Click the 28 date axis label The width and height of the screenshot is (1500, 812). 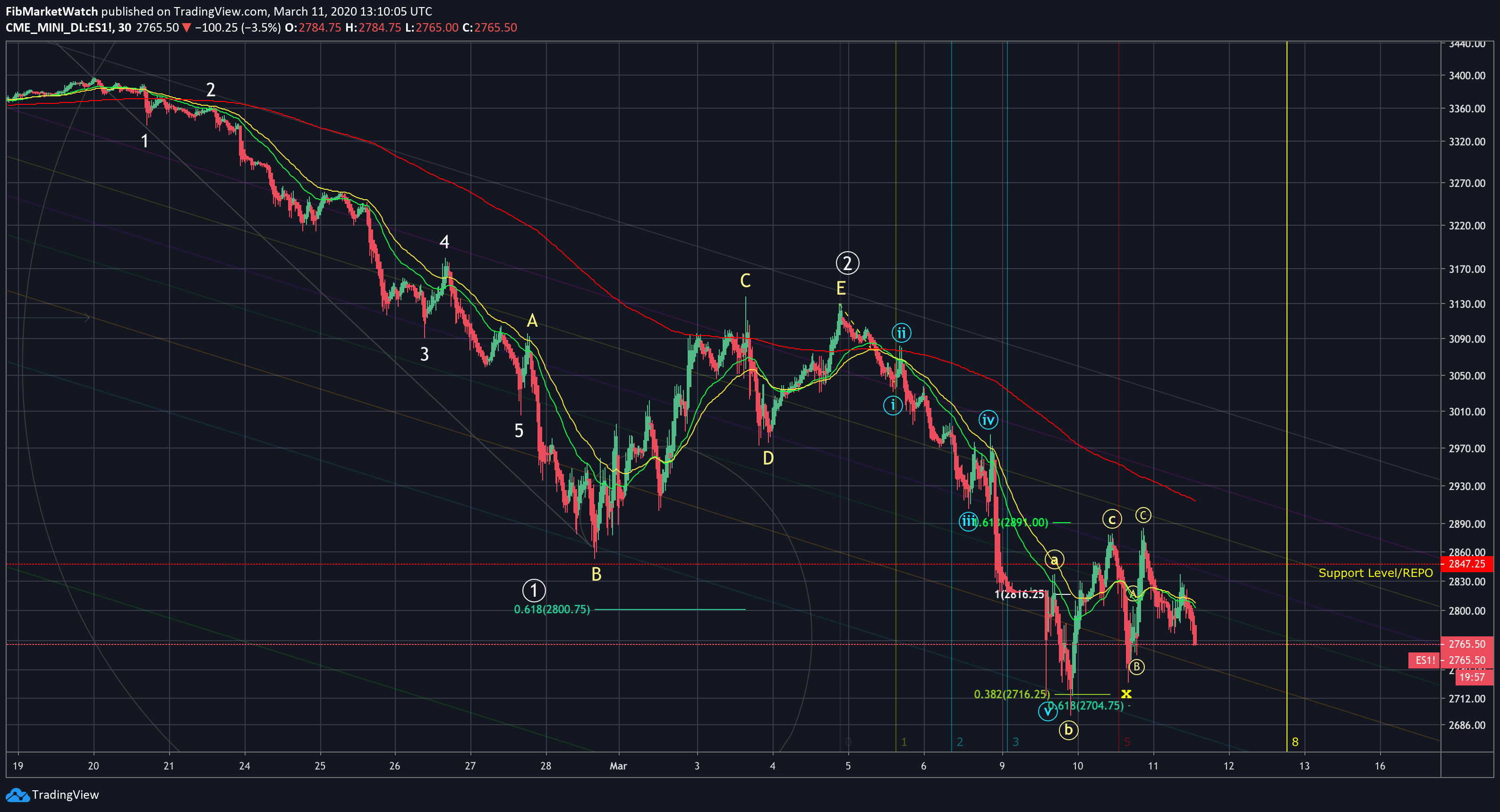545,766
